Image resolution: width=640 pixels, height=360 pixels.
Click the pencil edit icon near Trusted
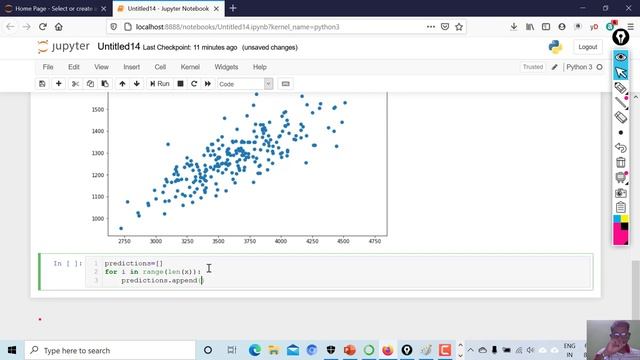[x=554, y=67]
